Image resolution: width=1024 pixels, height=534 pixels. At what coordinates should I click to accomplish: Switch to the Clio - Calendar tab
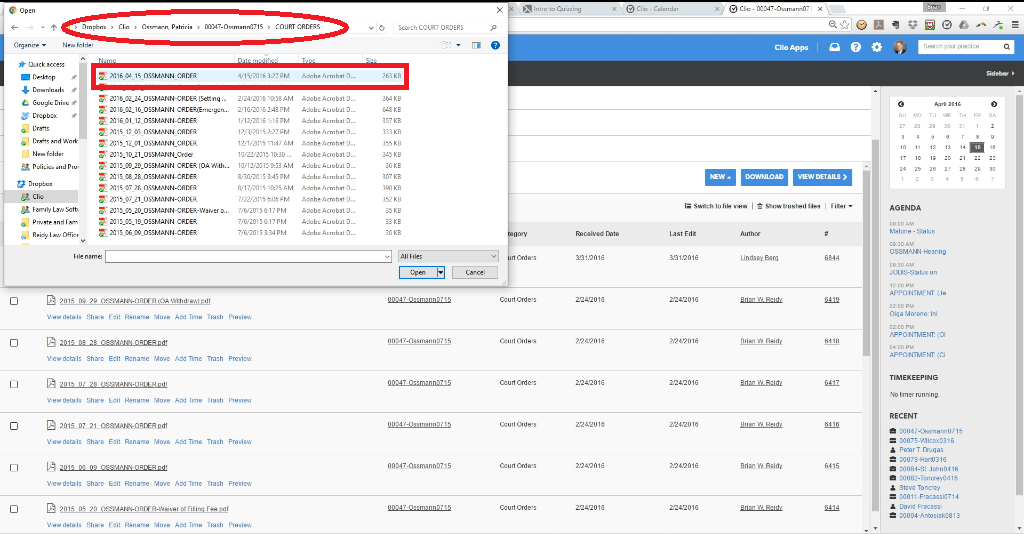point(682,7)
